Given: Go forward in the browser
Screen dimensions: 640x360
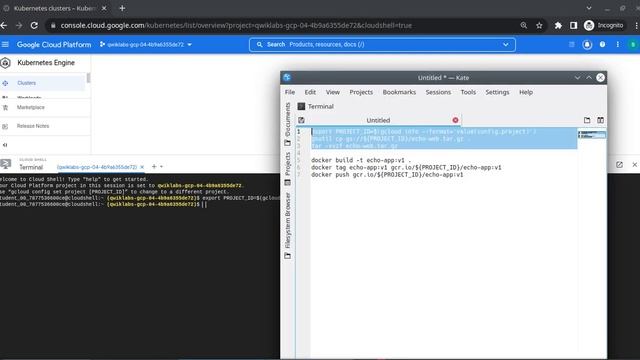Looking at the screenshot, I should (19, 25).
